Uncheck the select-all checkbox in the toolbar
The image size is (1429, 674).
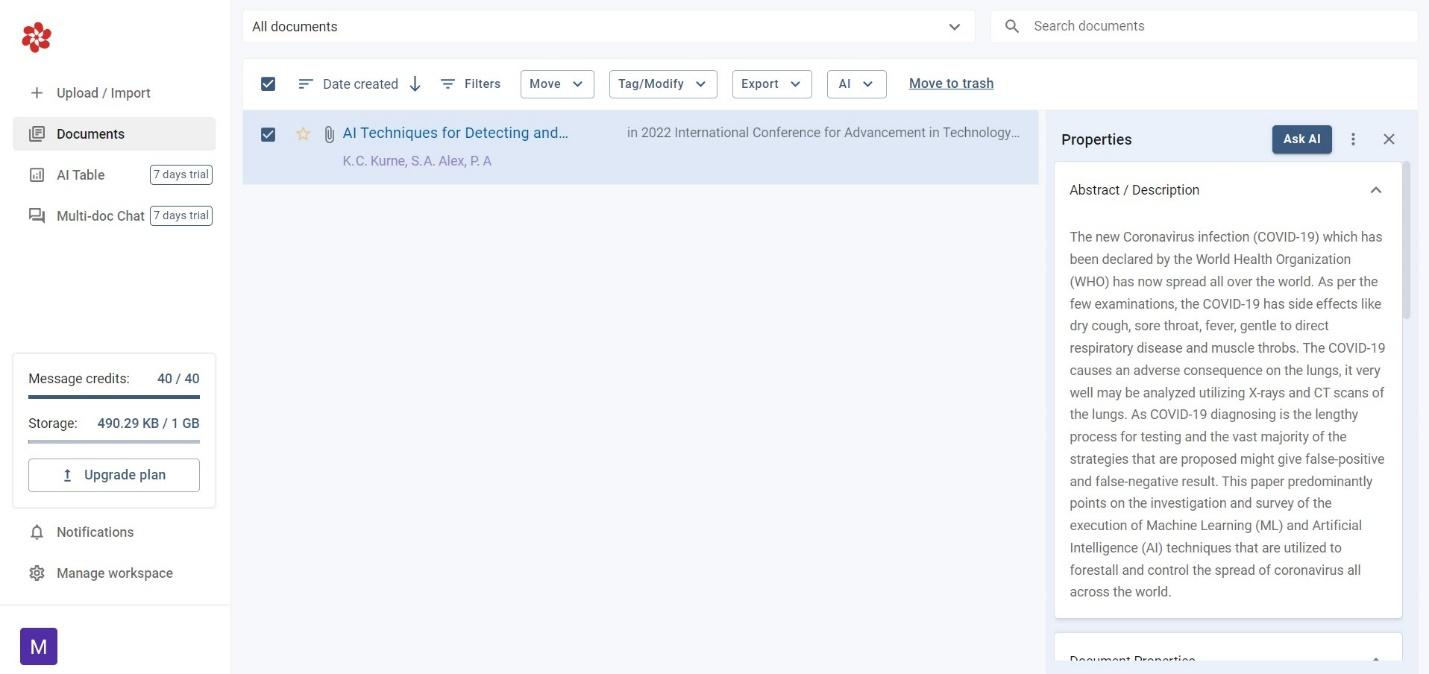[267, 84]
